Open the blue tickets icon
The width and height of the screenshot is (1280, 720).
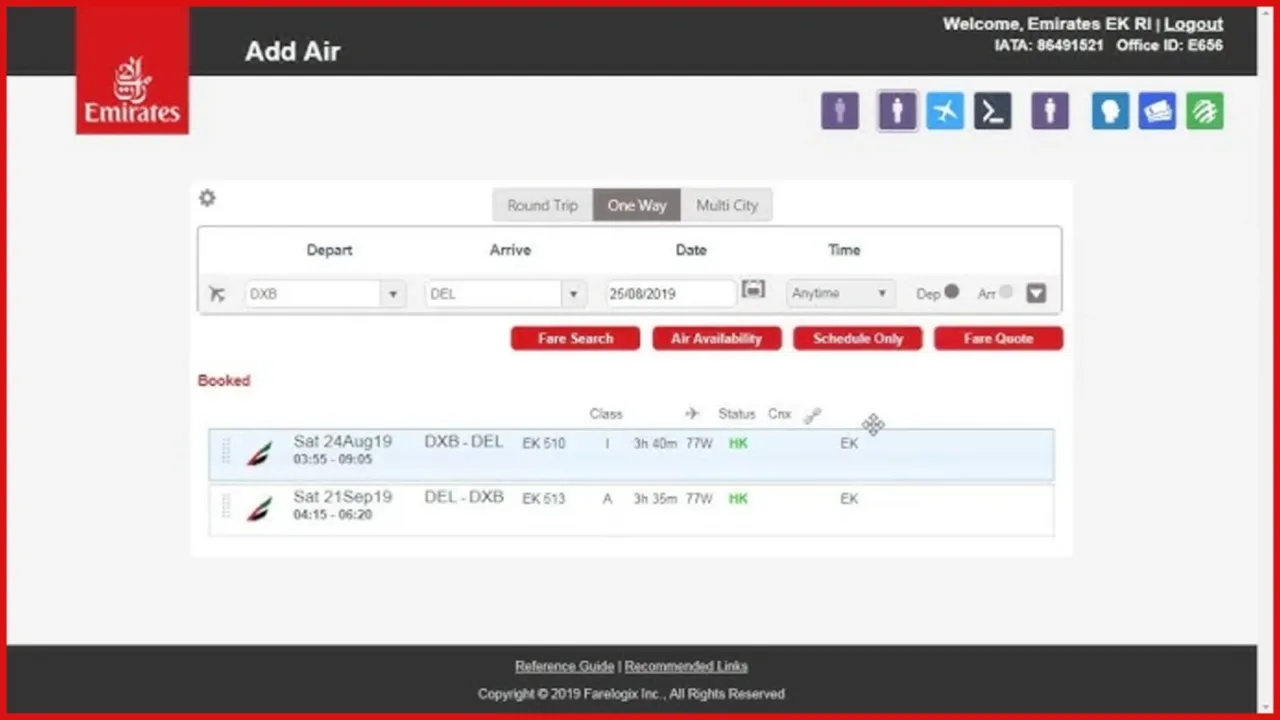tap(1157, 111)
